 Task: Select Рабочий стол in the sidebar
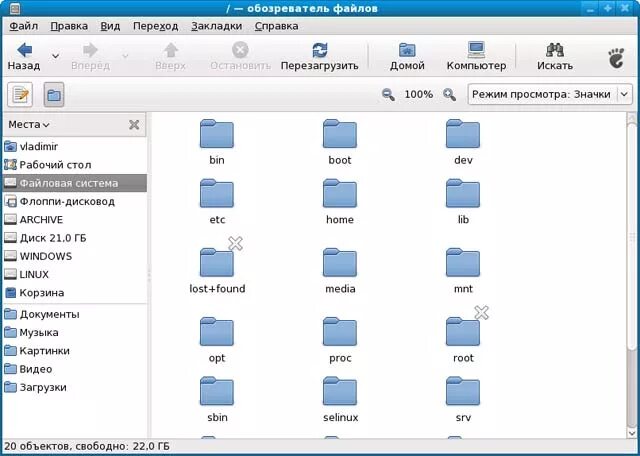pyautogui.click(x=74, y=165)
